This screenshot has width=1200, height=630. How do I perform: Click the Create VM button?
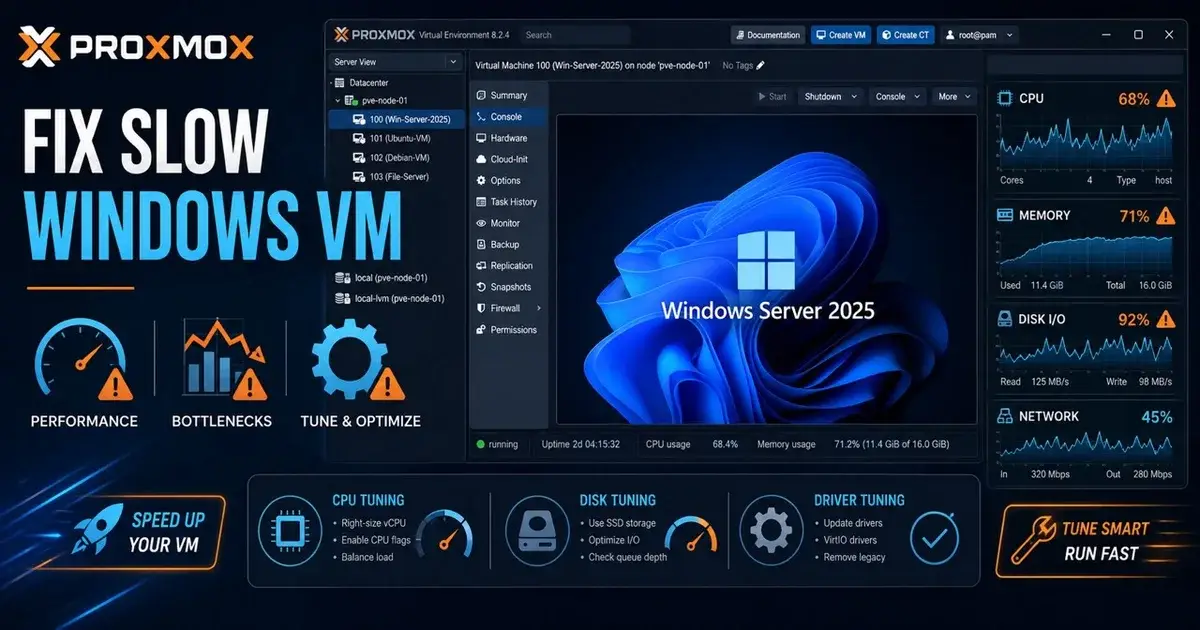tap(840, 35)
